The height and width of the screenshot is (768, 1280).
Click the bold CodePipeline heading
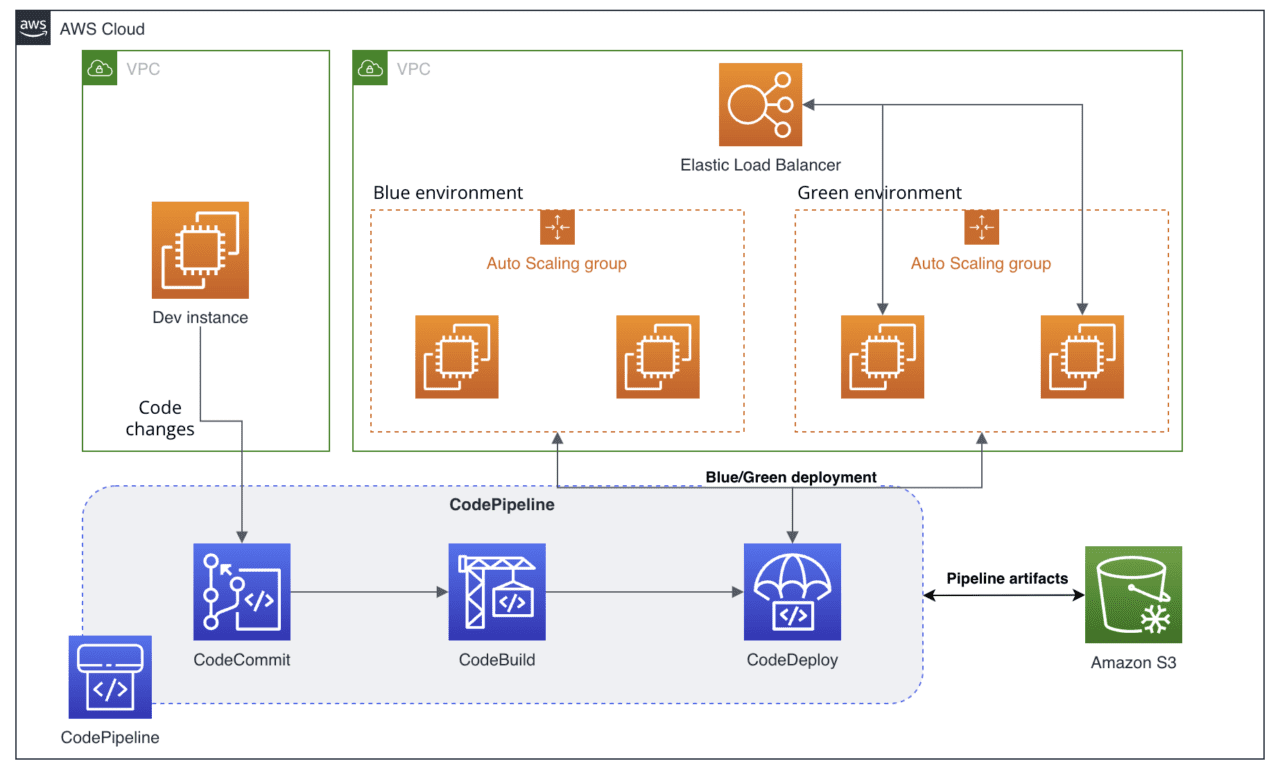[x=502, y=505]
